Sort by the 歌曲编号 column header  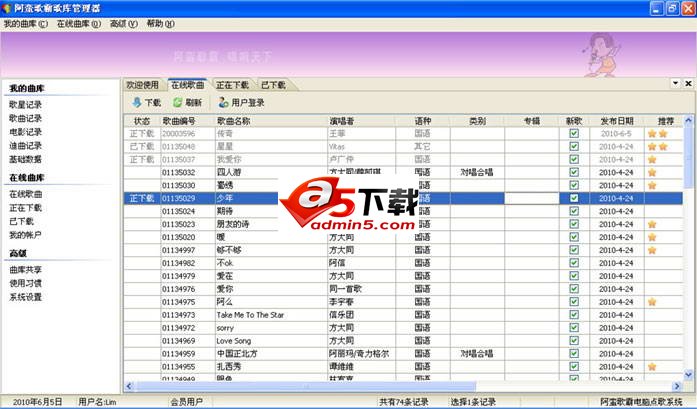tap(188, 121)
